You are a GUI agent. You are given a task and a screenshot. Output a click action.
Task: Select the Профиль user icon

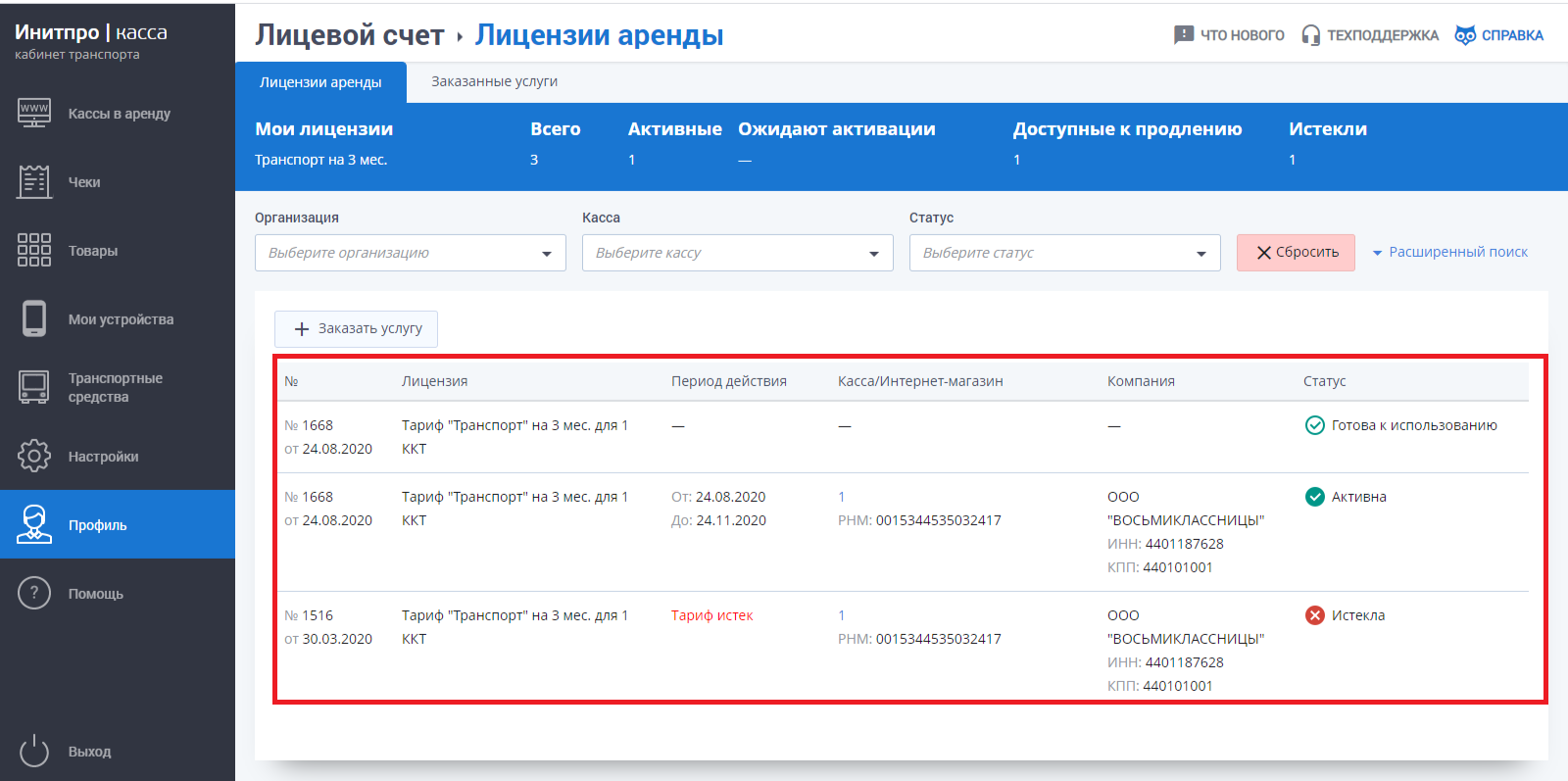point(34,524)
